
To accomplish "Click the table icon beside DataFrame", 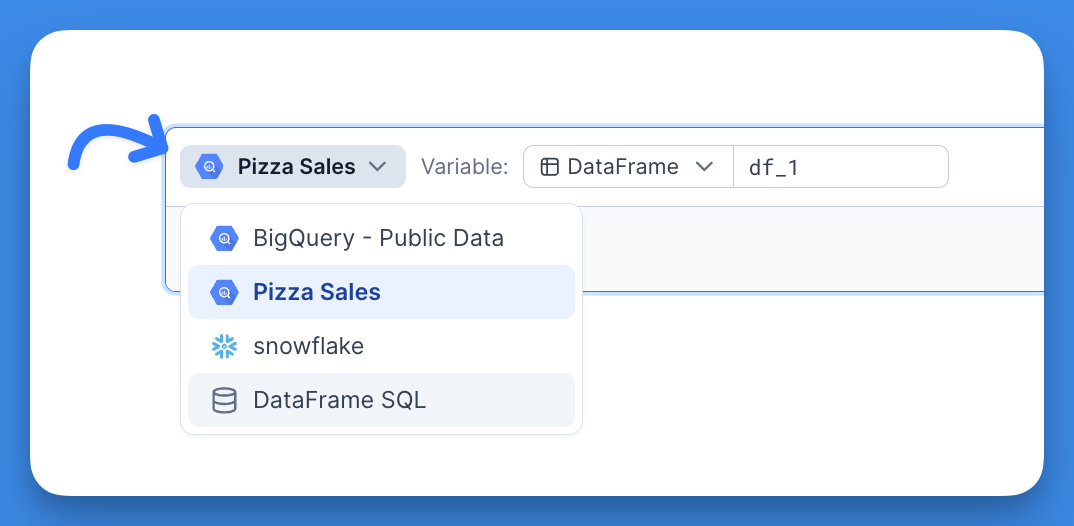I will (549, 166).
